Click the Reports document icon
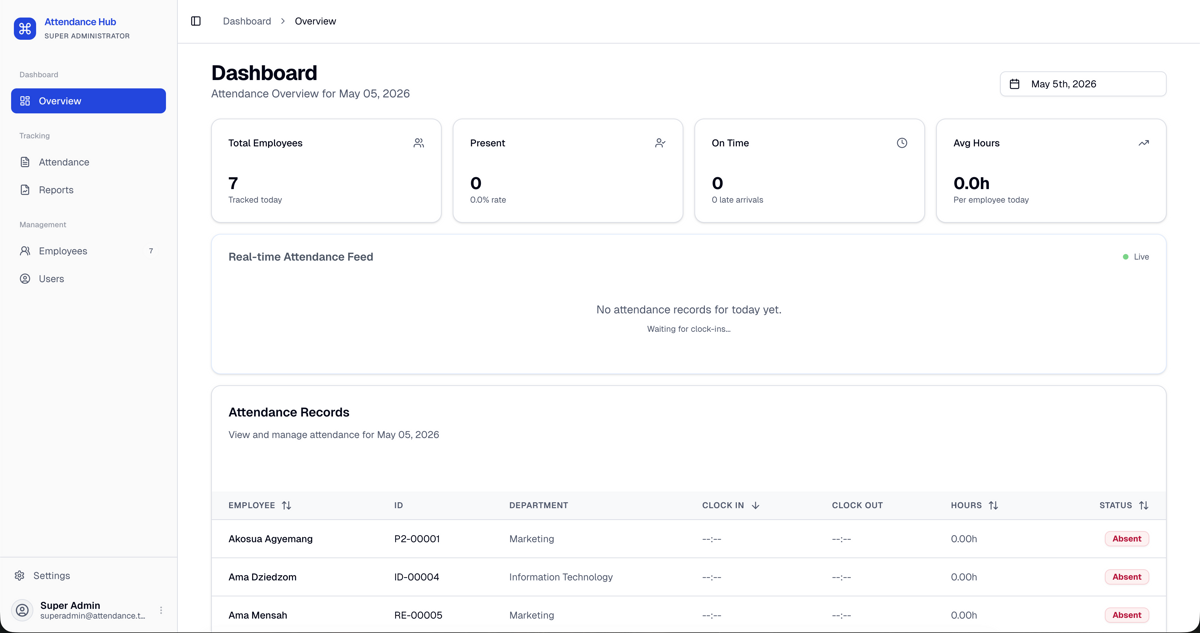This screenshot has width=1200, height=633. (x=25, y=190)
